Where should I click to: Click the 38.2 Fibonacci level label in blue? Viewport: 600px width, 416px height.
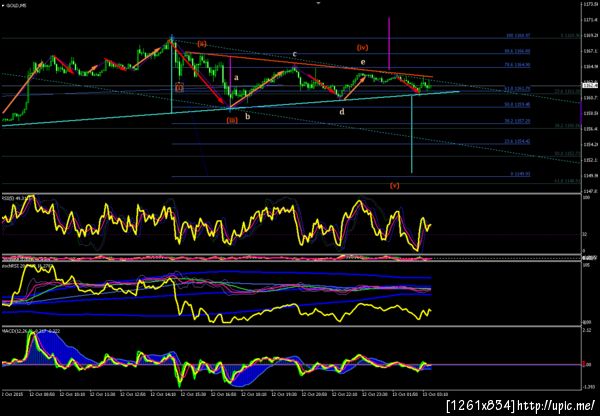click(518, 121)
